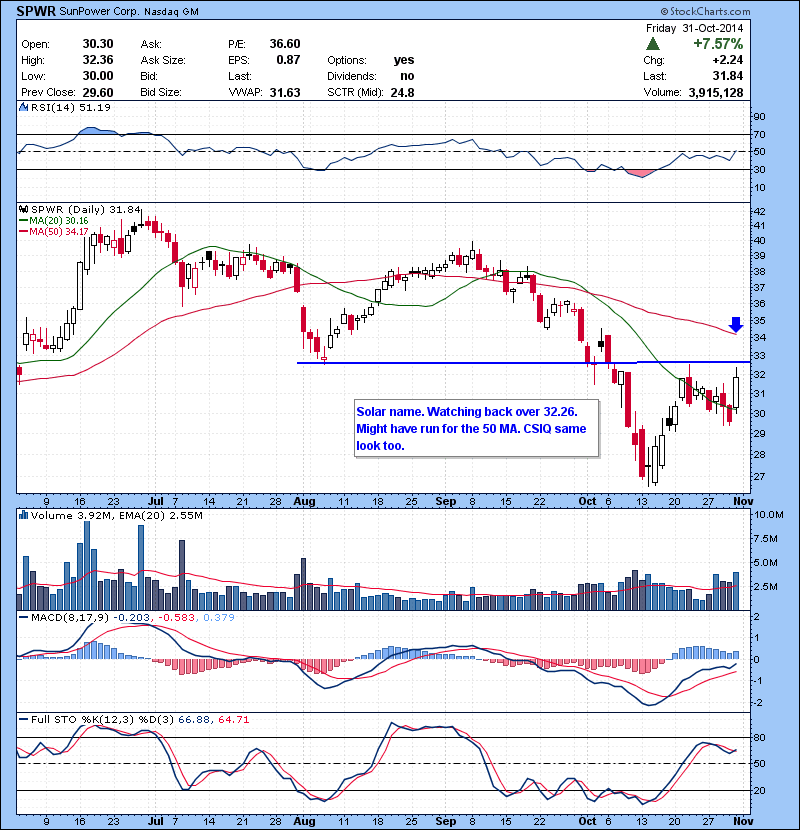Click the blue MACD(8,17,9) legend line marker

click(x=23, y=618)
